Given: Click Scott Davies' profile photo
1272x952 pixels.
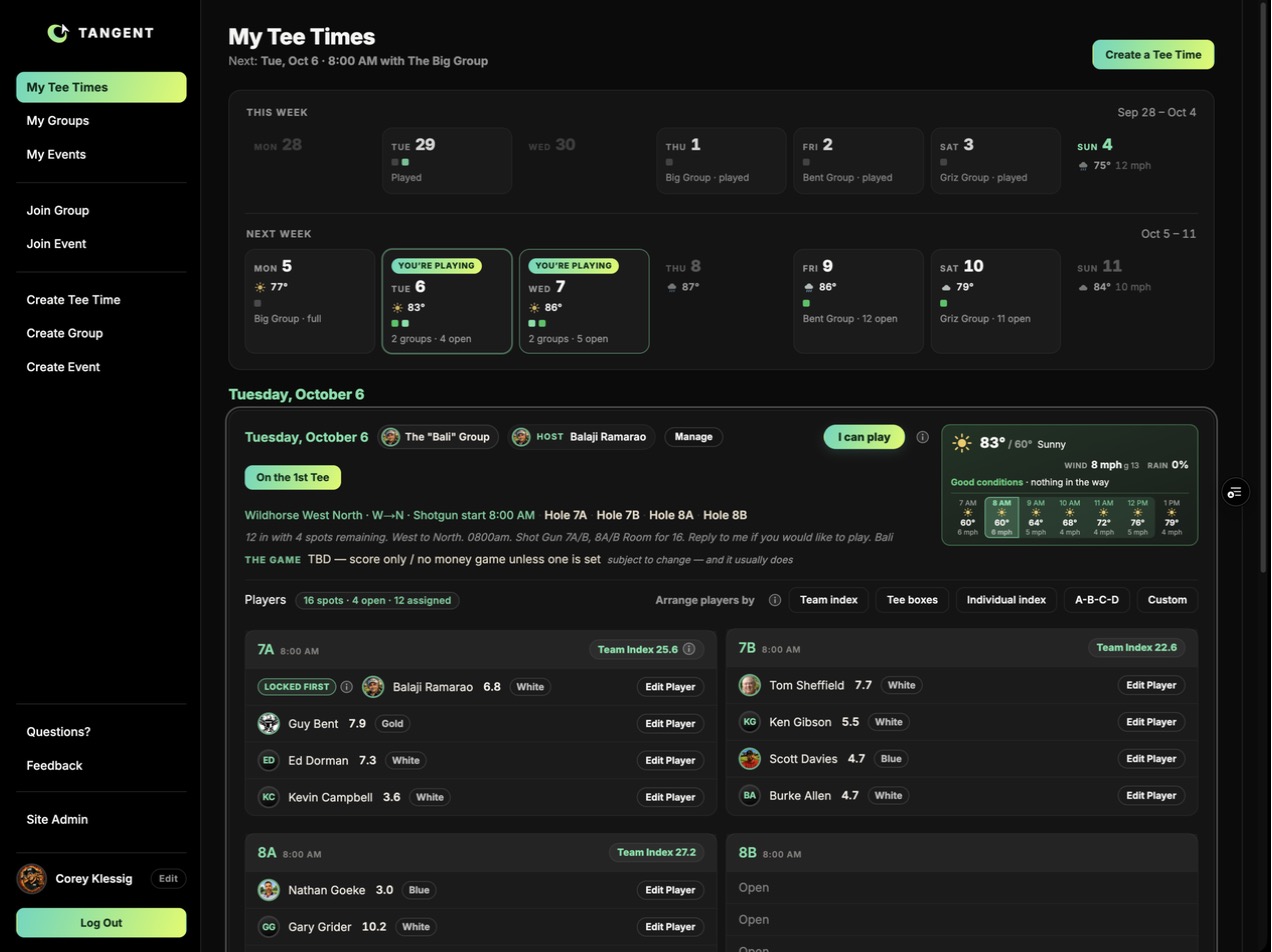Looking at the screenshot, I should tap(750, 759).
